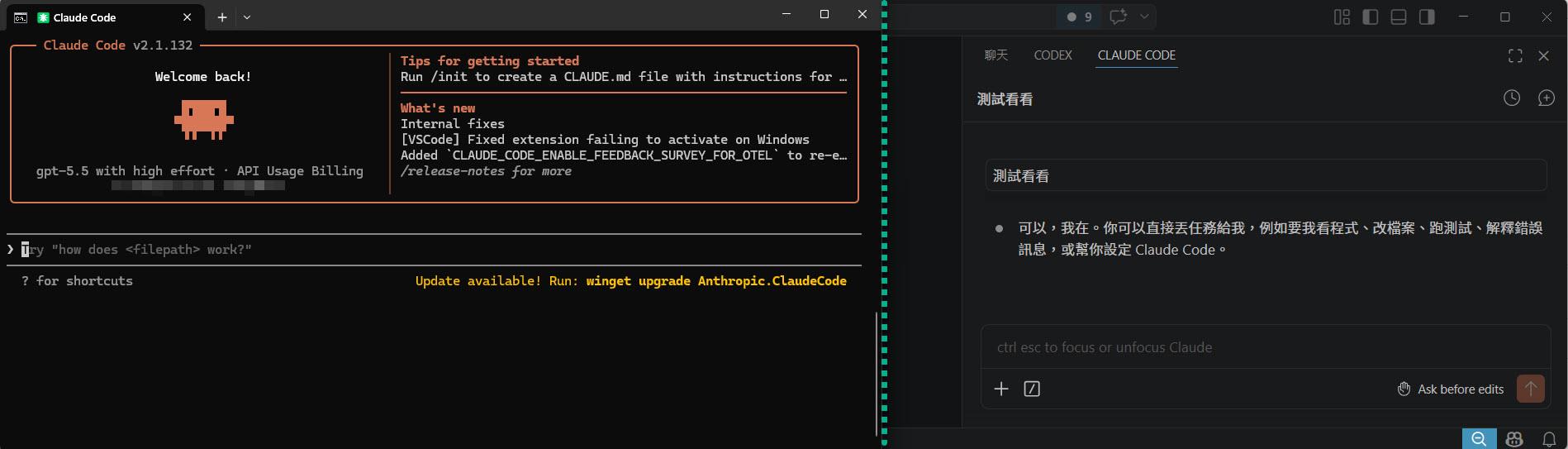
Task: Open the chat icon in title bar
Action: click(x=1119, y=17)
